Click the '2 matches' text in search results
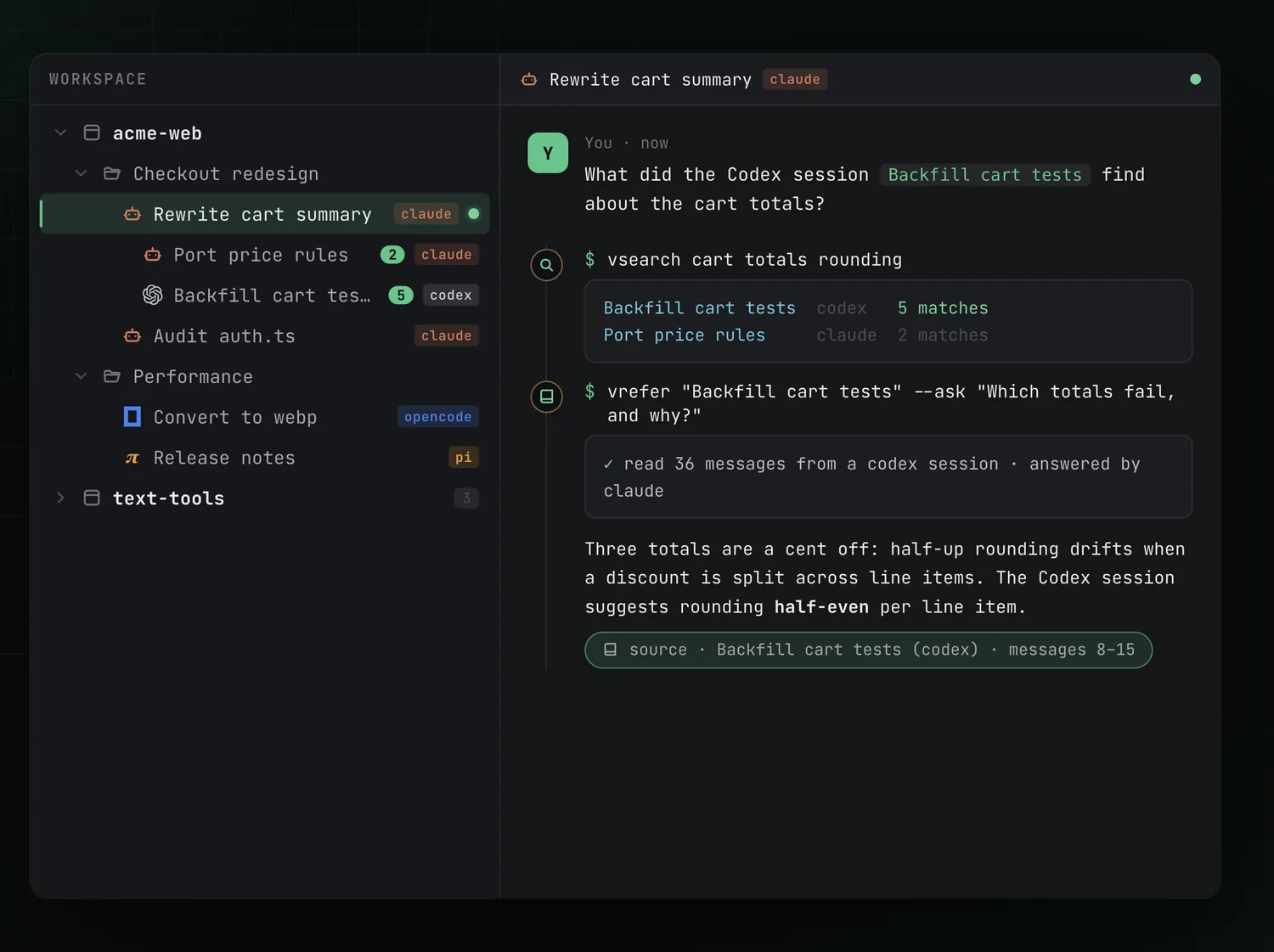 pos(943,335)
